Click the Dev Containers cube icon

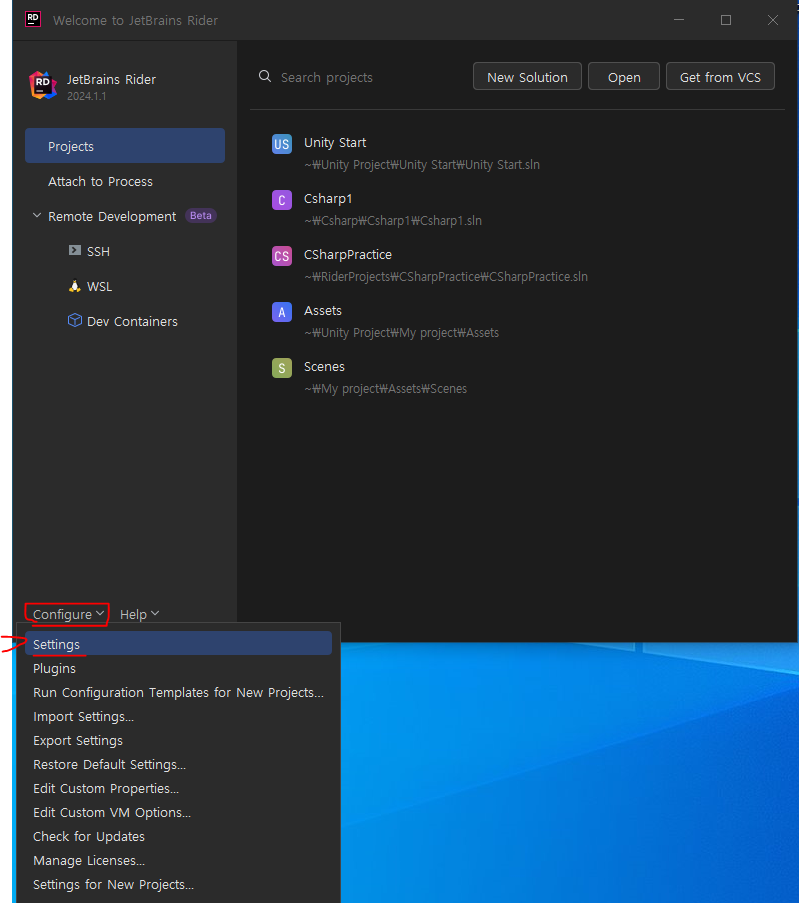75,320
